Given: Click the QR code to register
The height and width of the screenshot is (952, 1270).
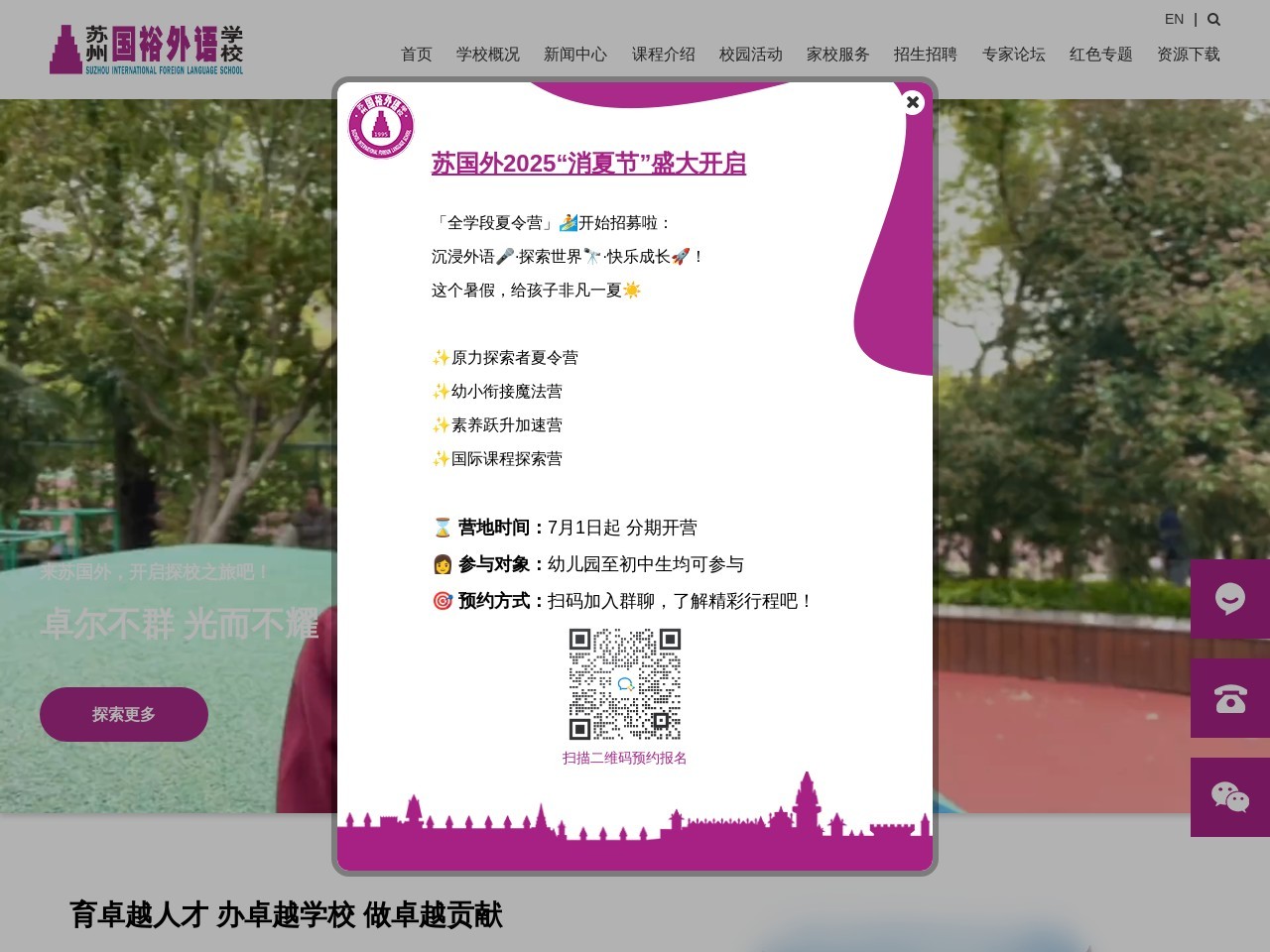Looking at the screenshot, I should [624, 683].
